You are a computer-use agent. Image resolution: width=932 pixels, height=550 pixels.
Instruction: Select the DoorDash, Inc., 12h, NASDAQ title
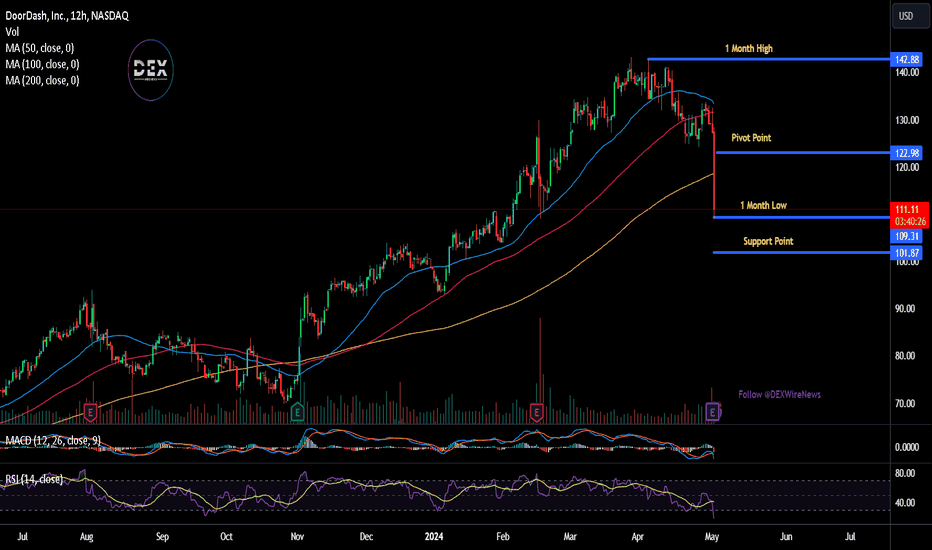coord(67,16)
